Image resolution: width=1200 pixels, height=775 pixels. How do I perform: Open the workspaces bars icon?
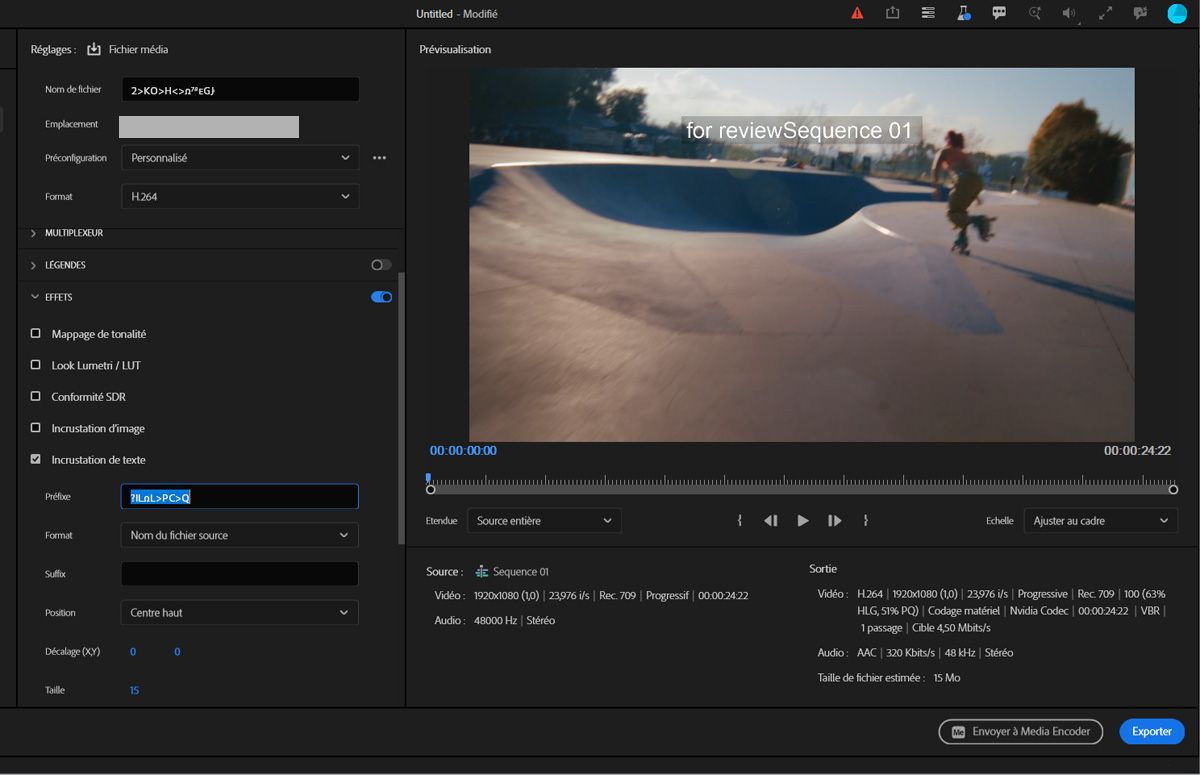929,13
